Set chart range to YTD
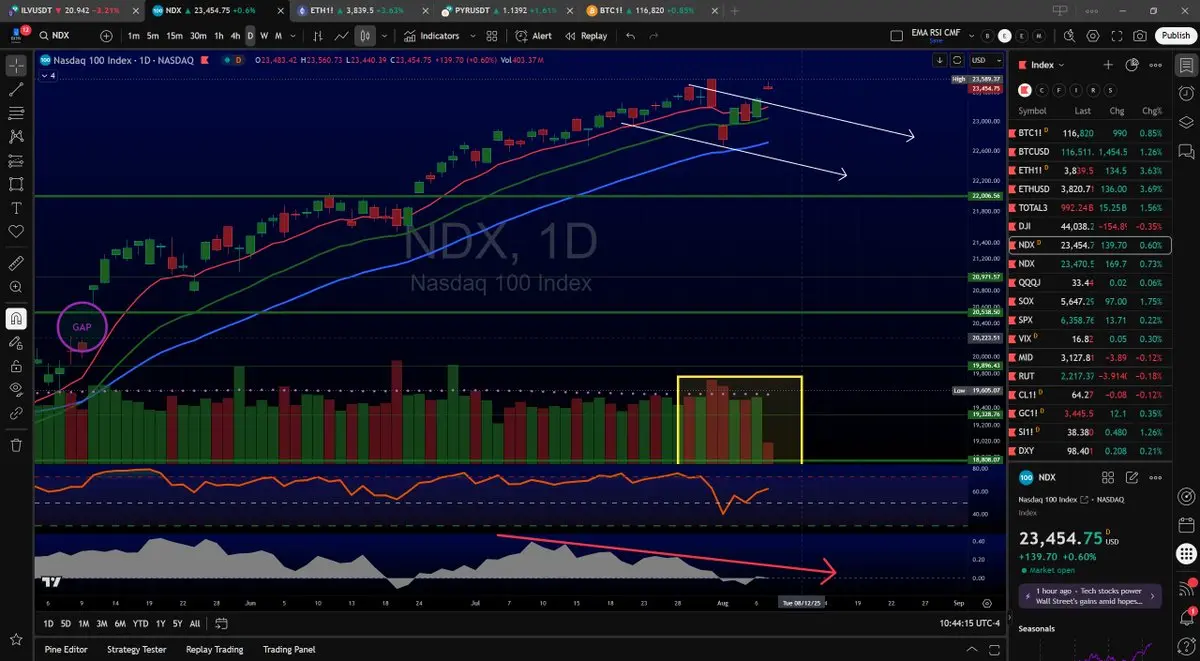 point(140,623)
